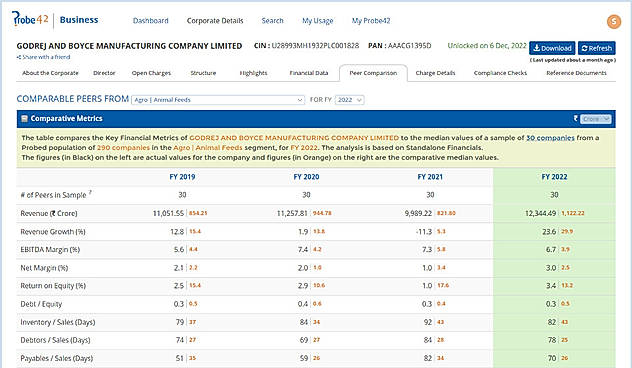Click the COMPARABLE PEERS FROM heading

73,99
